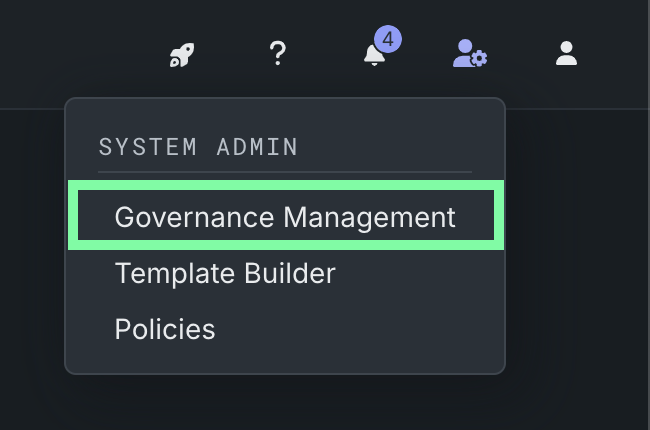Image resolution: width=650 pixels, height=430 pixels.
Task: Click the notification badge showing 4
Action: pyautogui.click(x=387, y=40)
